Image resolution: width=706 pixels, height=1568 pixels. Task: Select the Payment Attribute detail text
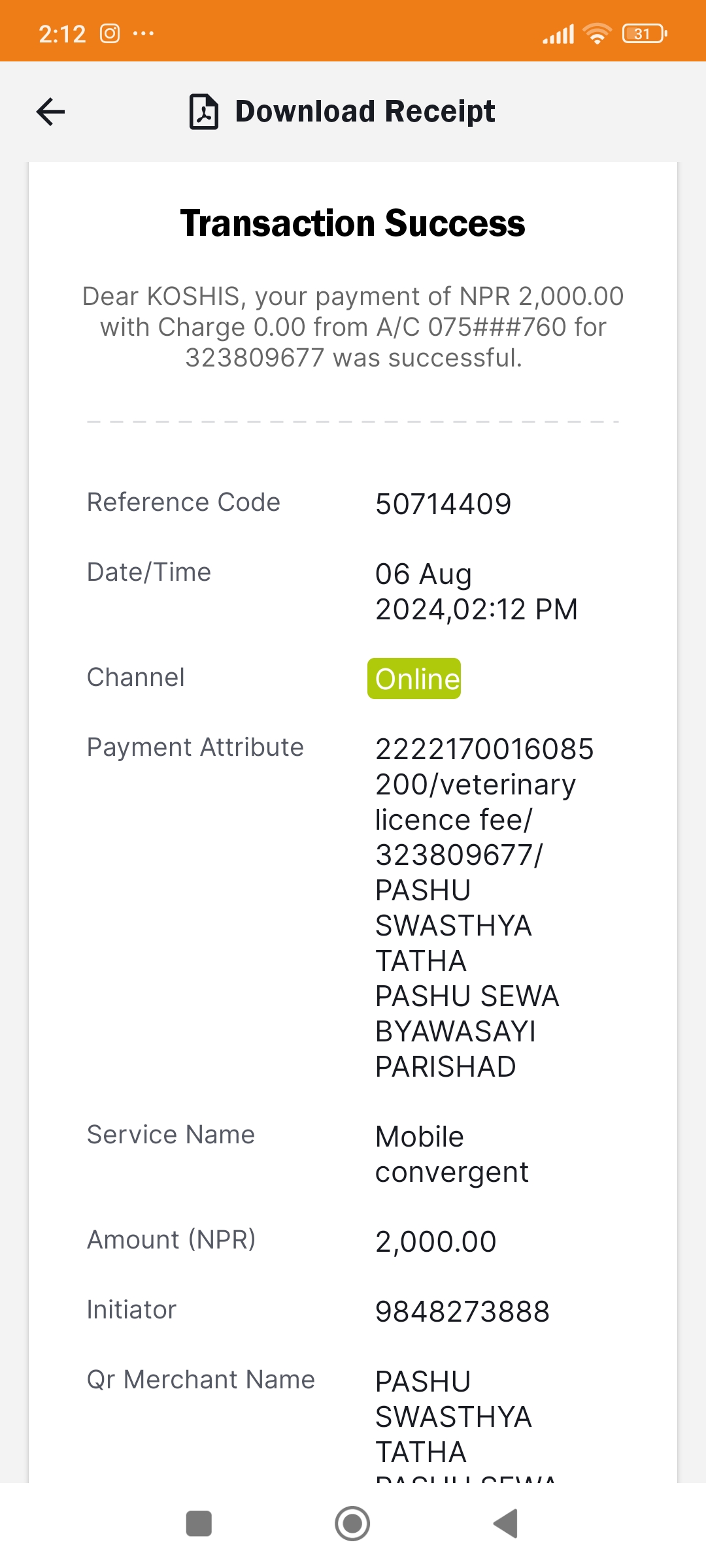[x=484, y=907]
